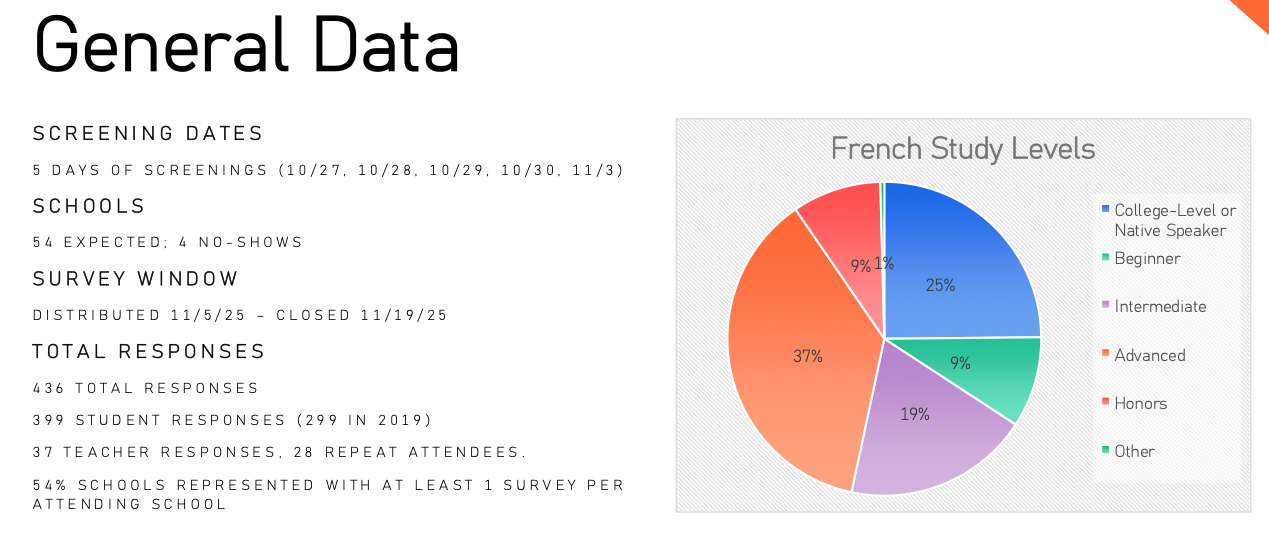This screenshot has height=538, width=1269.
Task: Click the Honors legend color swatch
Action: click(x=1105, y=403)
